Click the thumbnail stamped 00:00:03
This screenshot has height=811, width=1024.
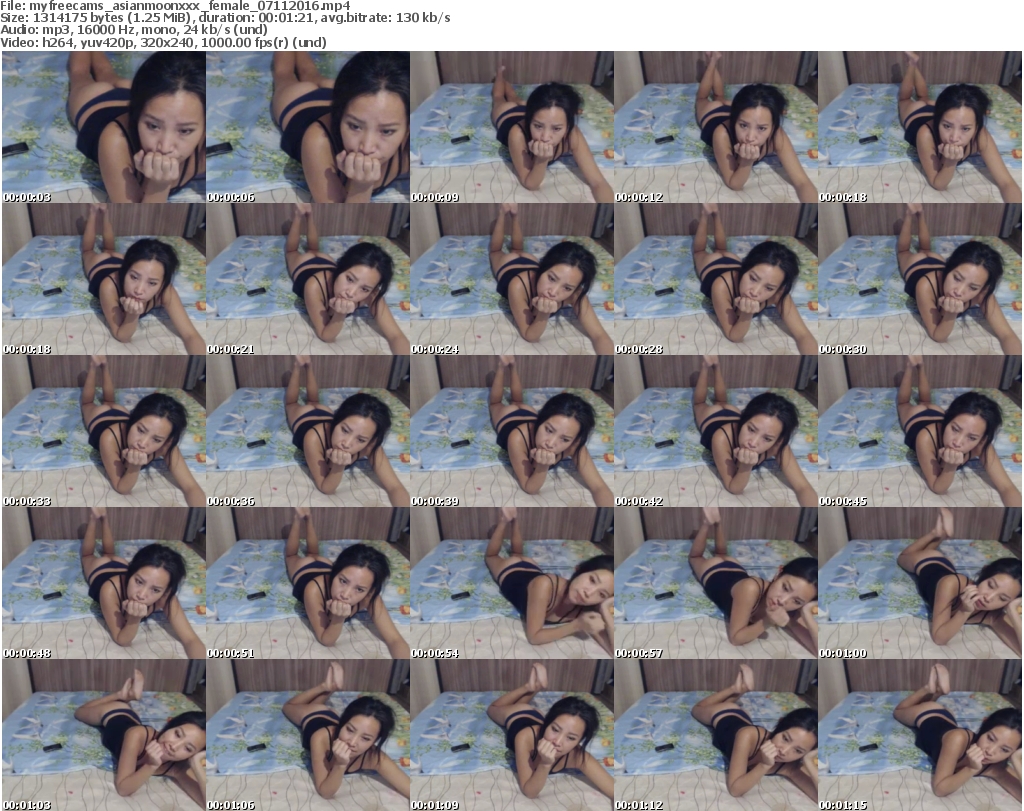click(x=103, y=127)
